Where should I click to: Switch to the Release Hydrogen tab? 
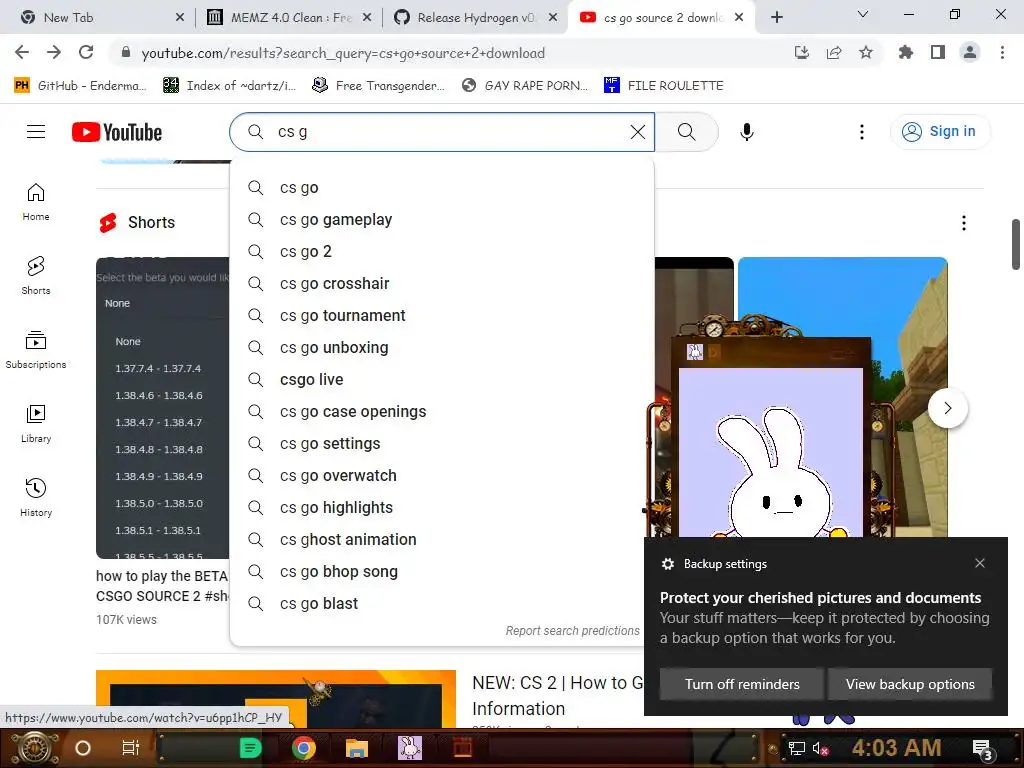476,18
